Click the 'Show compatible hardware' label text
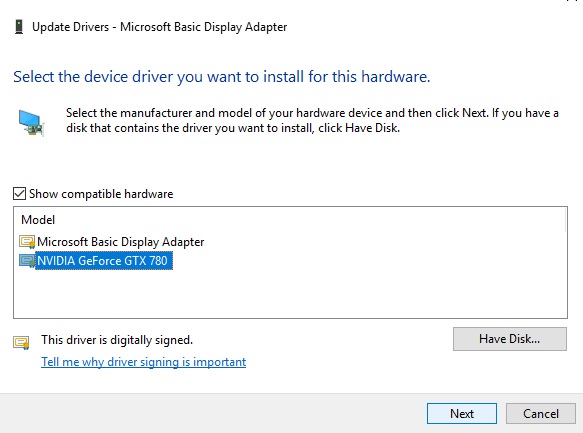The width and height of the screenshot is (583, 433). [x=101, y=194]
